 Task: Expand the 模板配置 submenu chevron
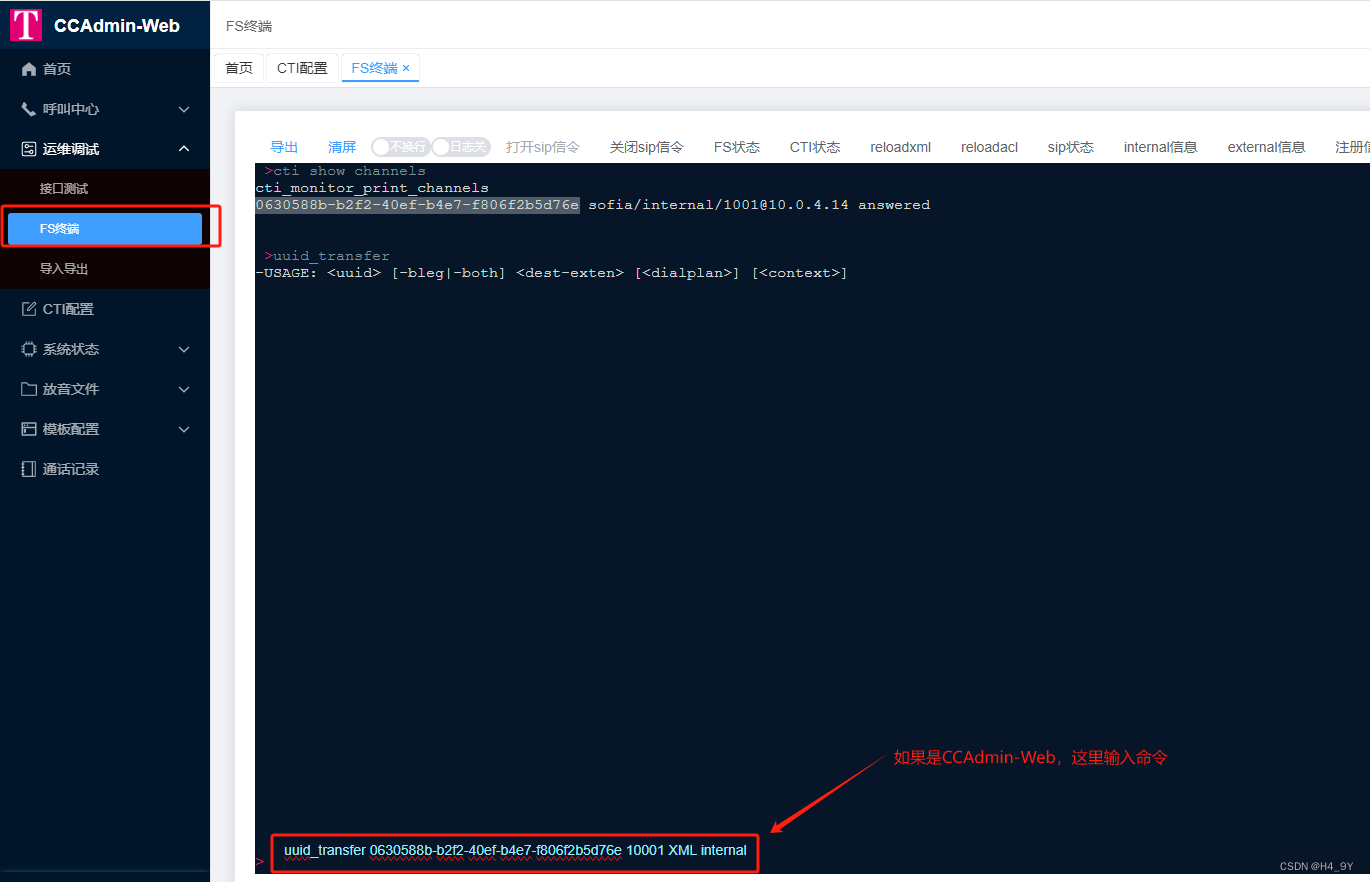pos(184,429)
